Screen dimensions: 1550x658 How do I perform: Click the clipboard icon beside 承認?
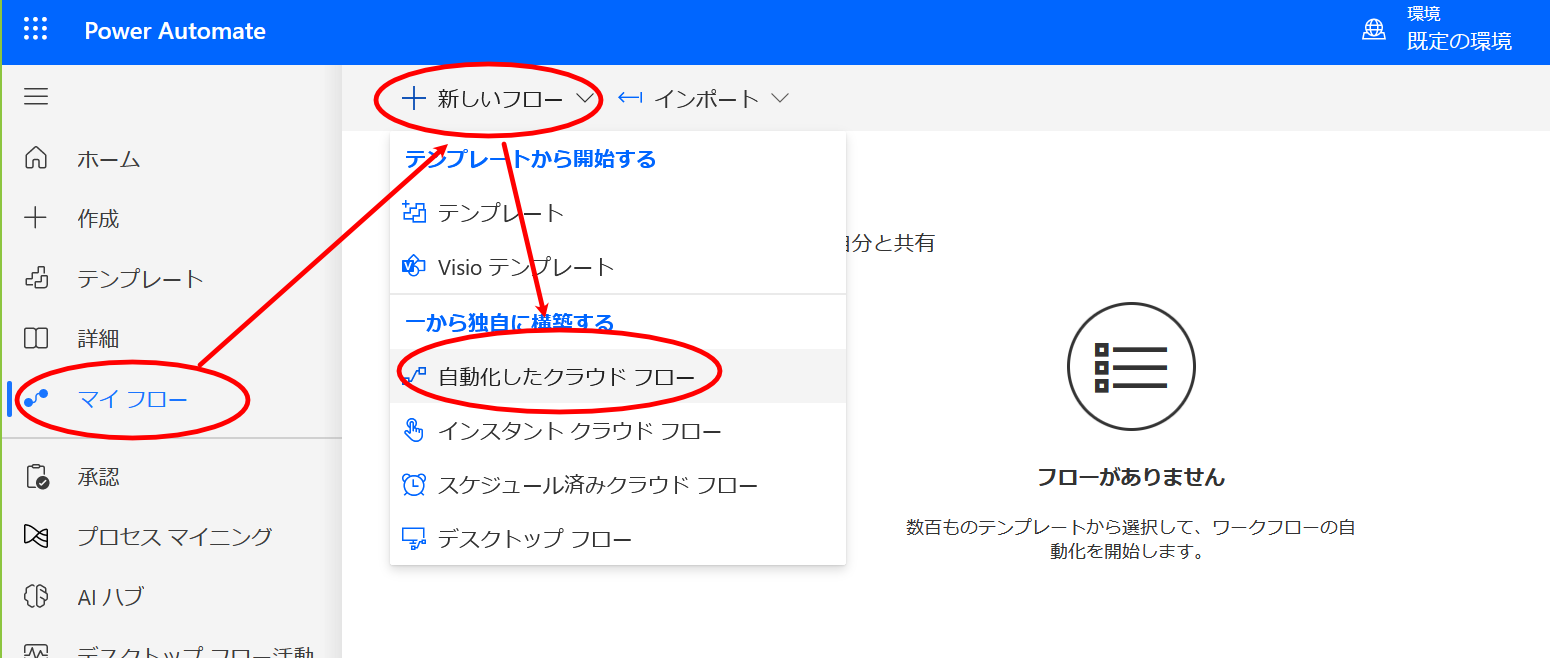[37, 477]
